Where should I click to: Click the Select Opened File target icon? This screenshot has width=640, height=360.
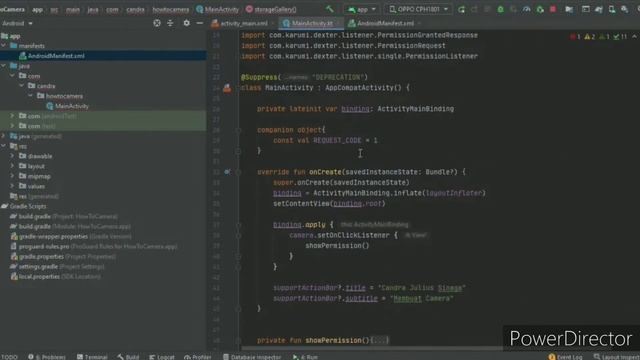point(157,23)
